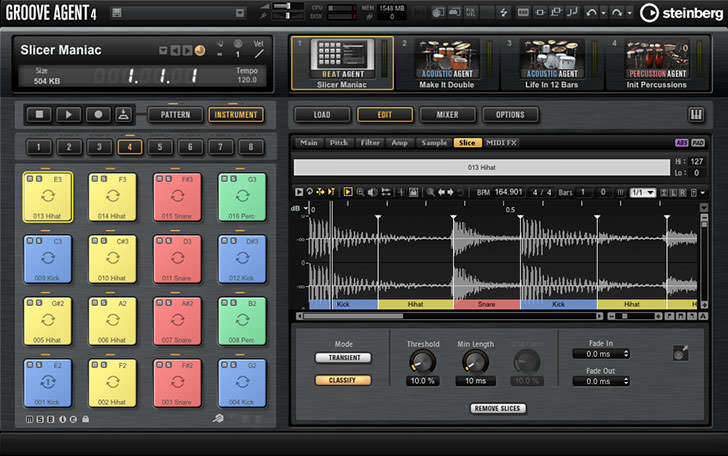Adjust the Fade In value stepper arrows

[626, 354]
